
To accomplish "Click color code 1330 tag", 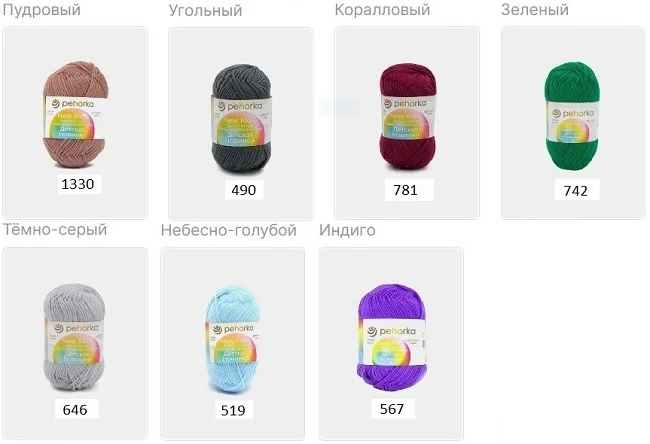I will (x=78, y=184).
